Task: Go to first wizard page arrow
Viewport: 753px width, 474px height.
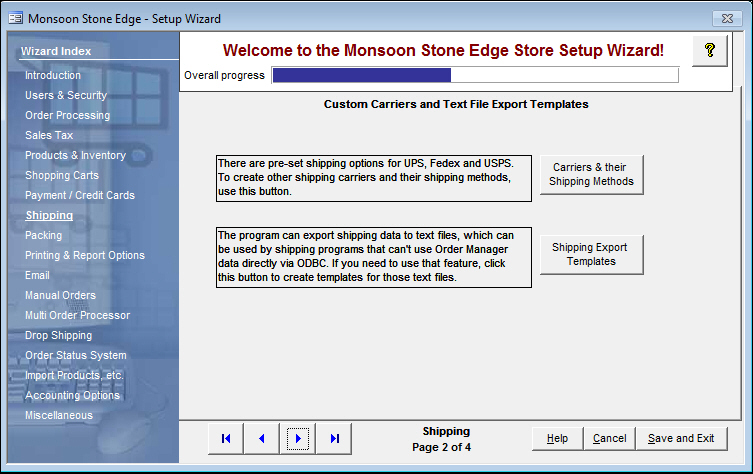Action: [x=226, y=438]
